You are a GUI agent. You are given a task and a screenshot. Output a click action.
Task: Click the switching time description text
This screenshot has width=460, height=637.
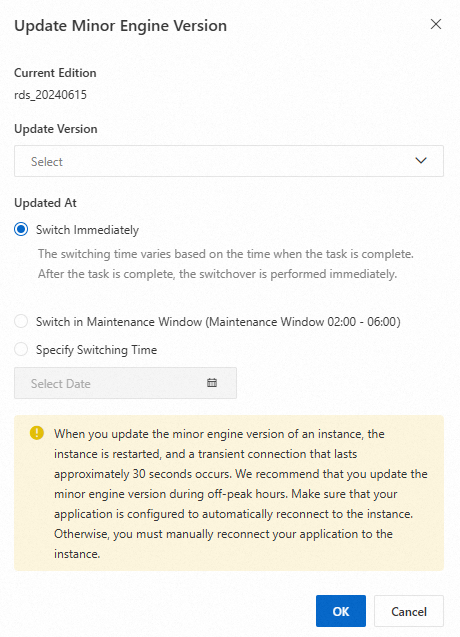[226, 264]
